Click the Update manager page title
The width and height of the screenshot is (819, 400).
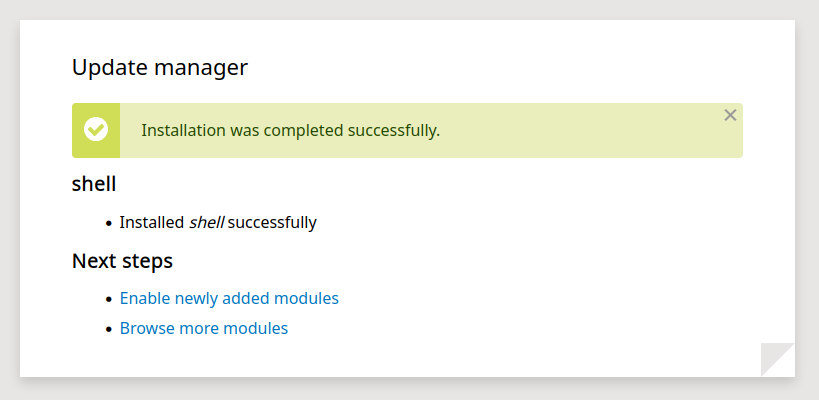click(x=160, y=68)
